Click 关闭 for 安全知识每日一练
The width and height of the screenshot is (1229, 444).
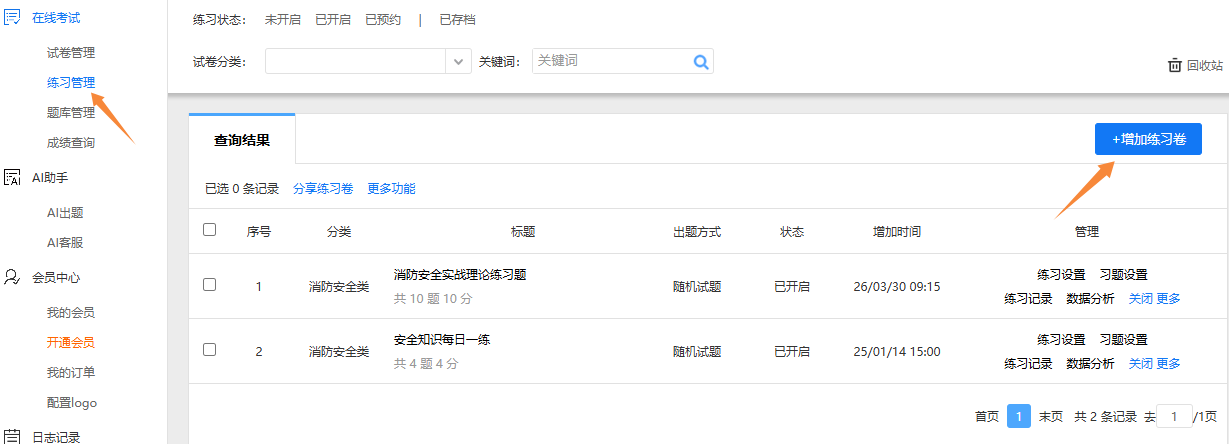1140,363
